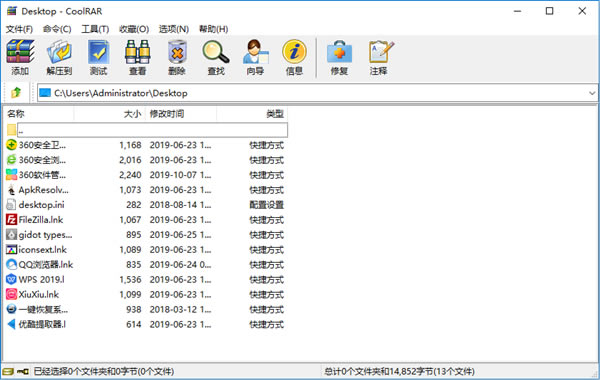
Task: Click the date 2018-03-12 cell
Action: [180, 309]
